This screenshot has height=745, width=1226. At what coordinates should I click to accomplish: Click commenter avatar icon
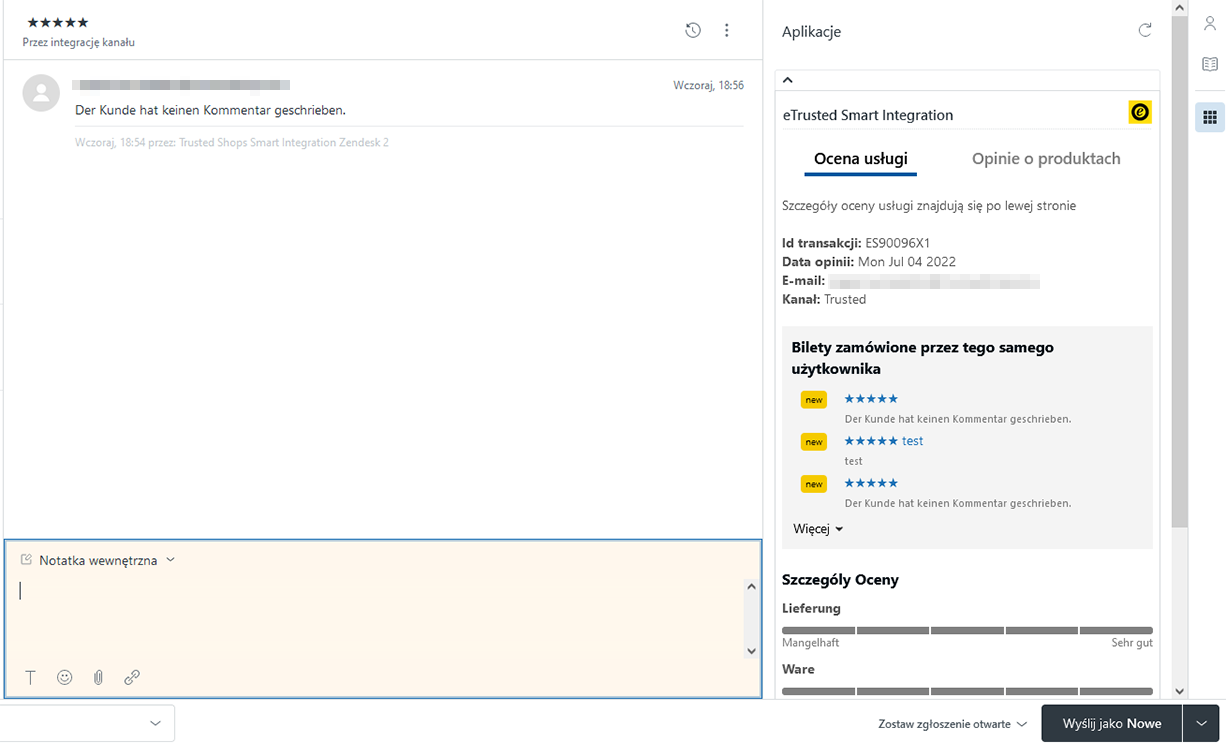(x=41, y=92)
